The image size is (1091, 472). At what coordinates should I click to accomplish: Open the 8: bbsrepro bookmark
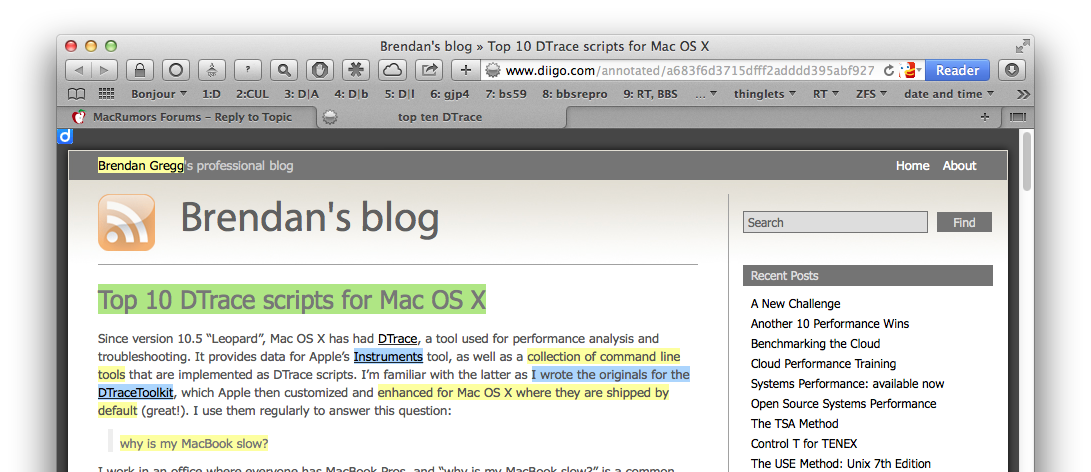(575, 94)
